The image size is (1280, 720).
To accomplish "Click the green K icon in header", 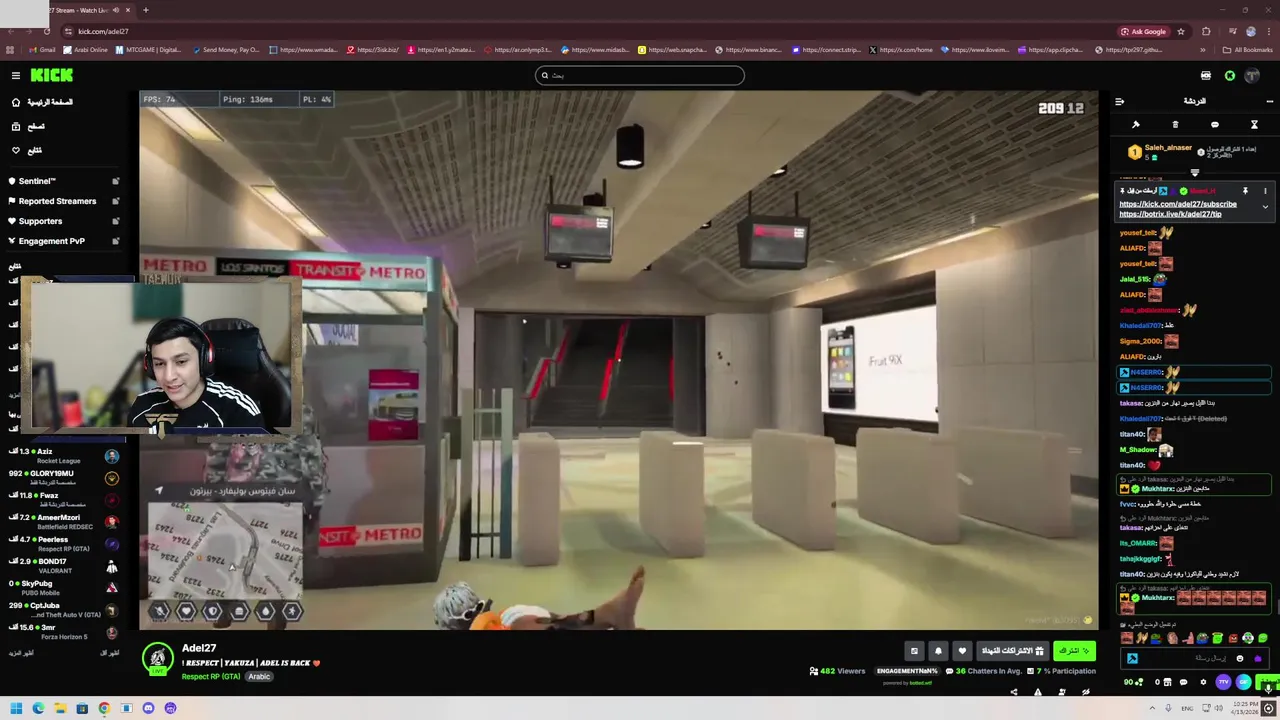I will tap(1230, 75).
